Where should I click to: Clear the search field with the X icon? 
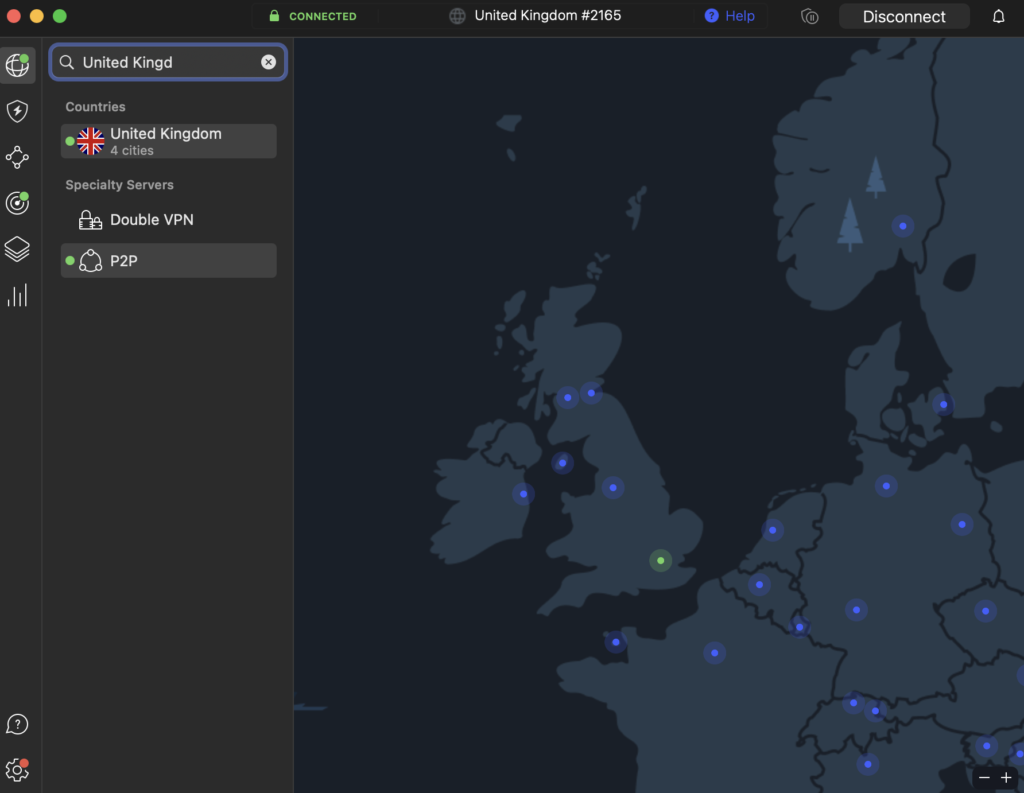click(x=268, y=61)
